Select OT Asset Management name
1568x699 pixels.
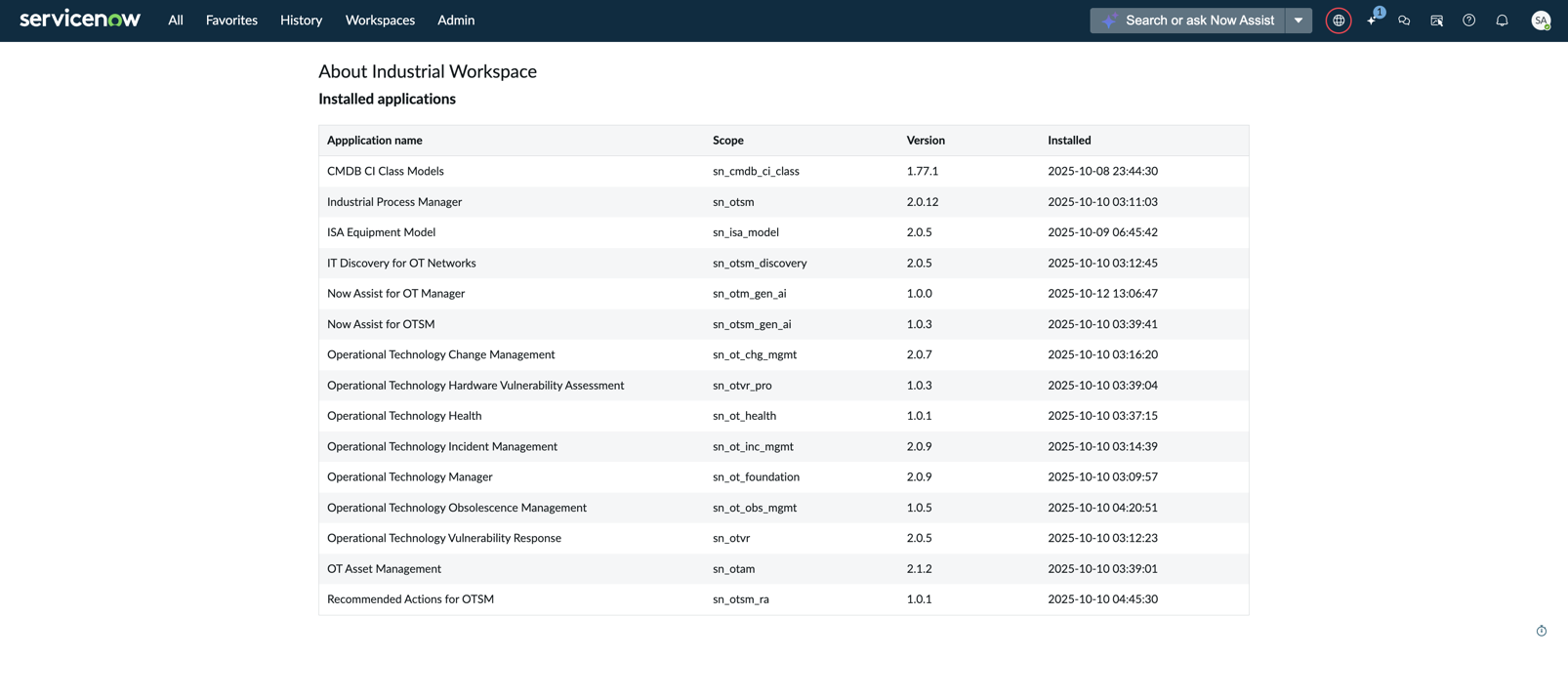click(x=384, y=569)
